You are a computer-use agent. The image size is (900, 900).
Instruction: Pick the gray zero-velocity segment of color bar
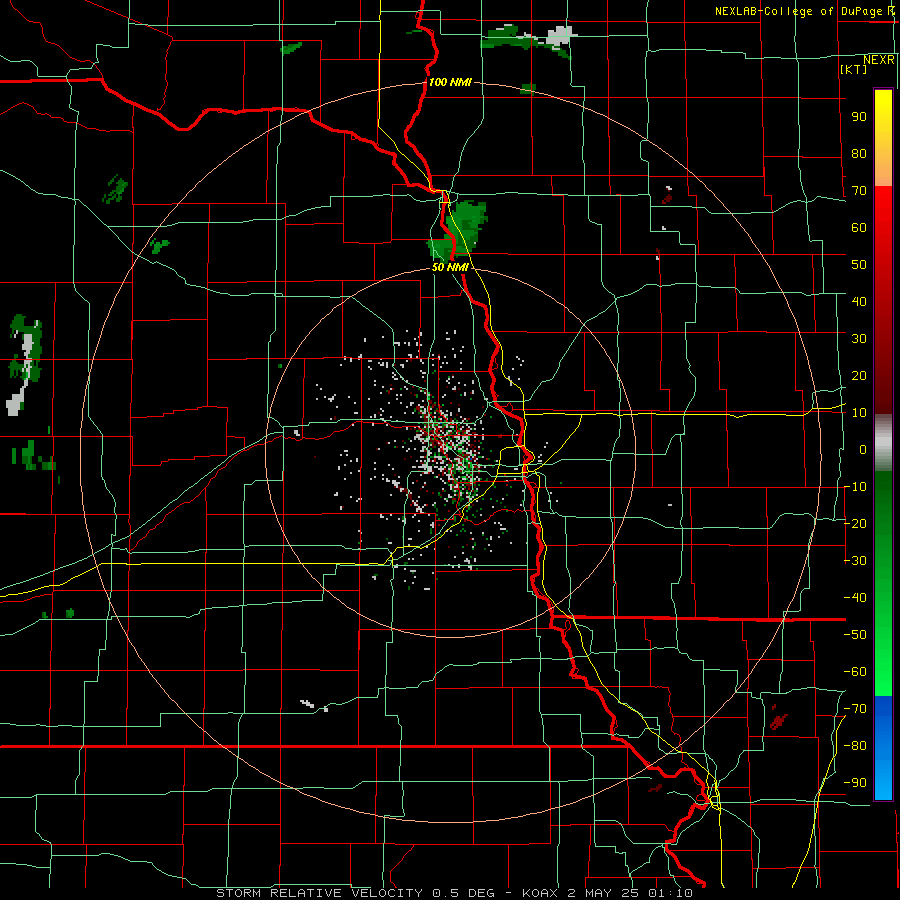point(883,443)
